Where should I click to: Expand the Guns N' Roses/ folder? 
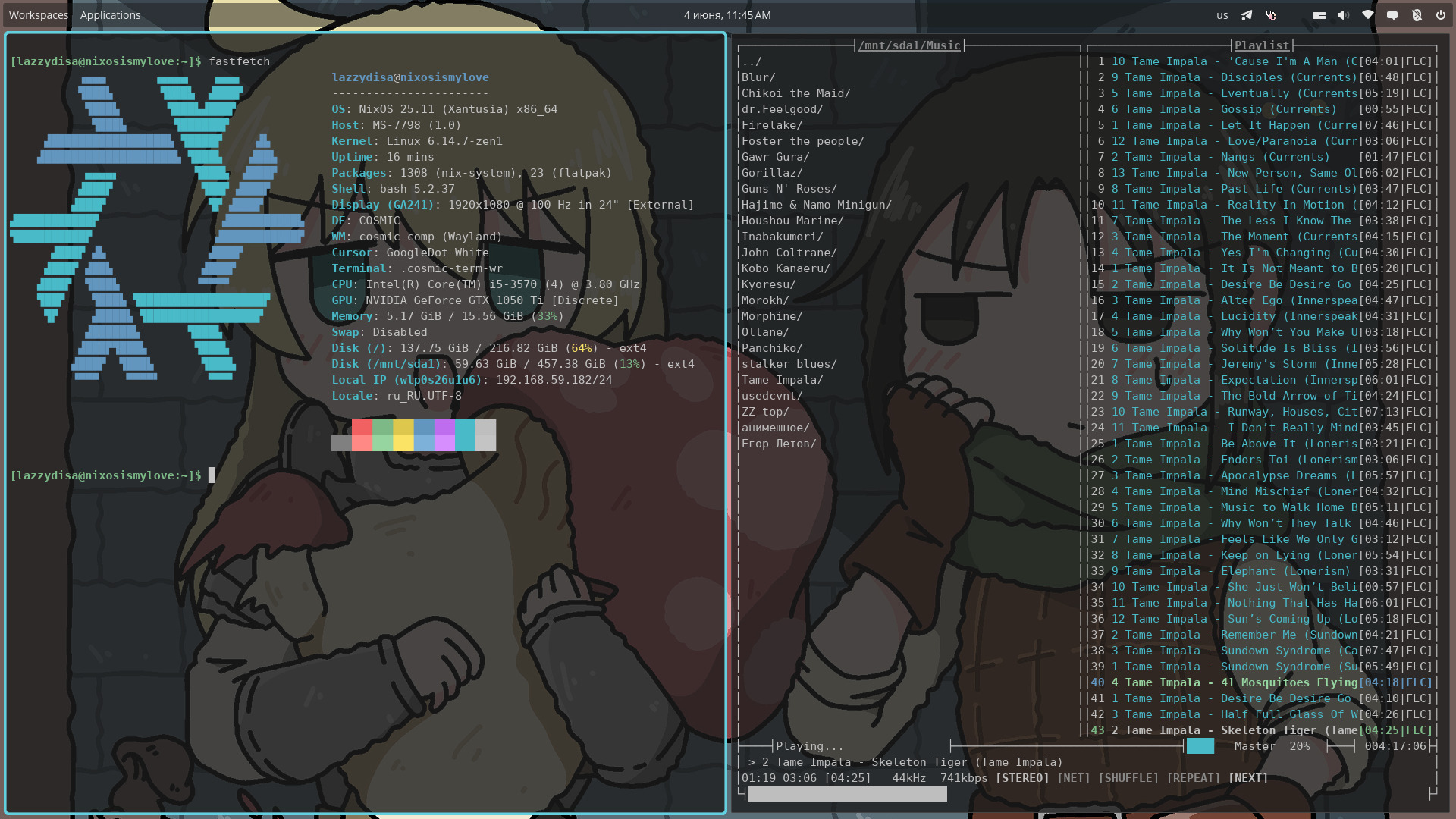[x=789, y=189]
